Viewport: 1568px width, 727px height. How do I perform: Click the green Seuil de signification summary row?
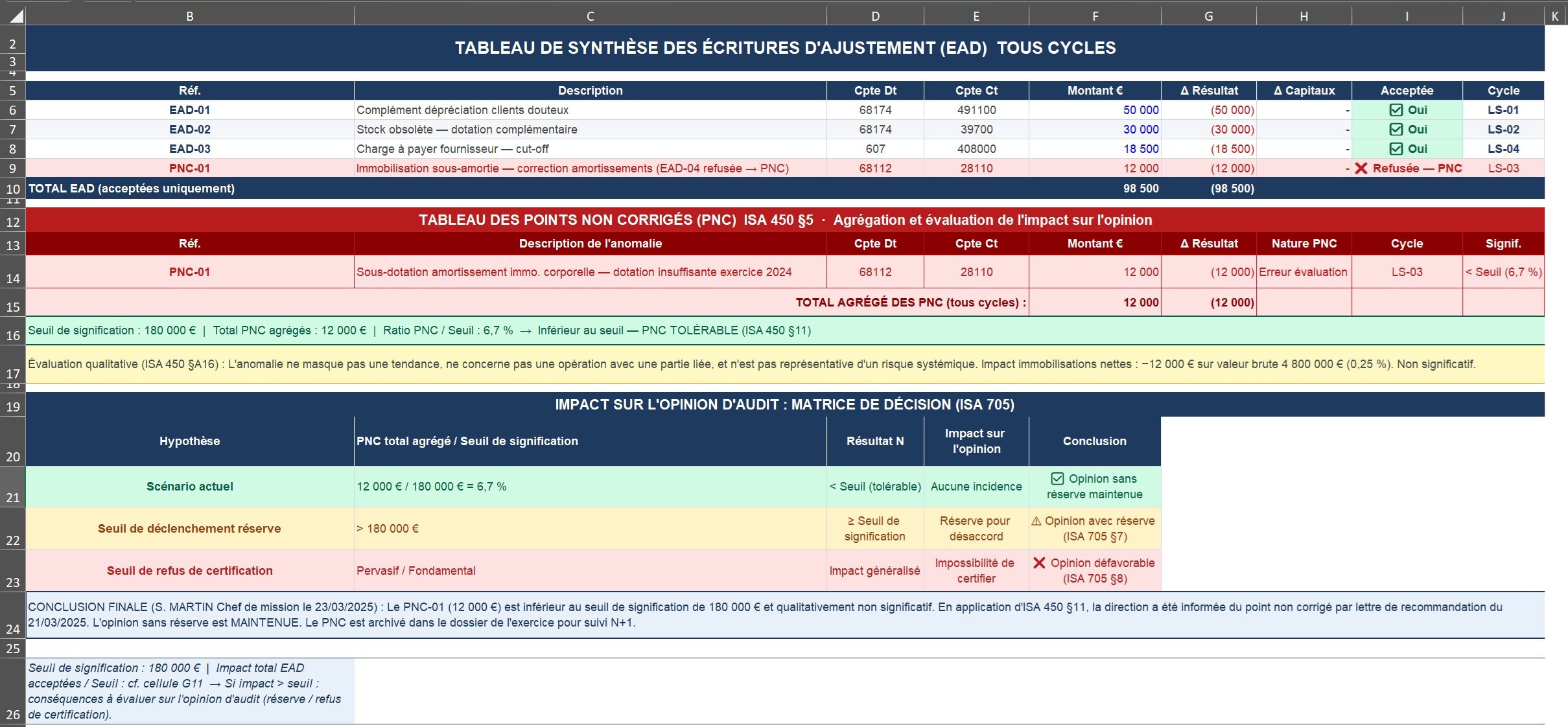point(785,330)
